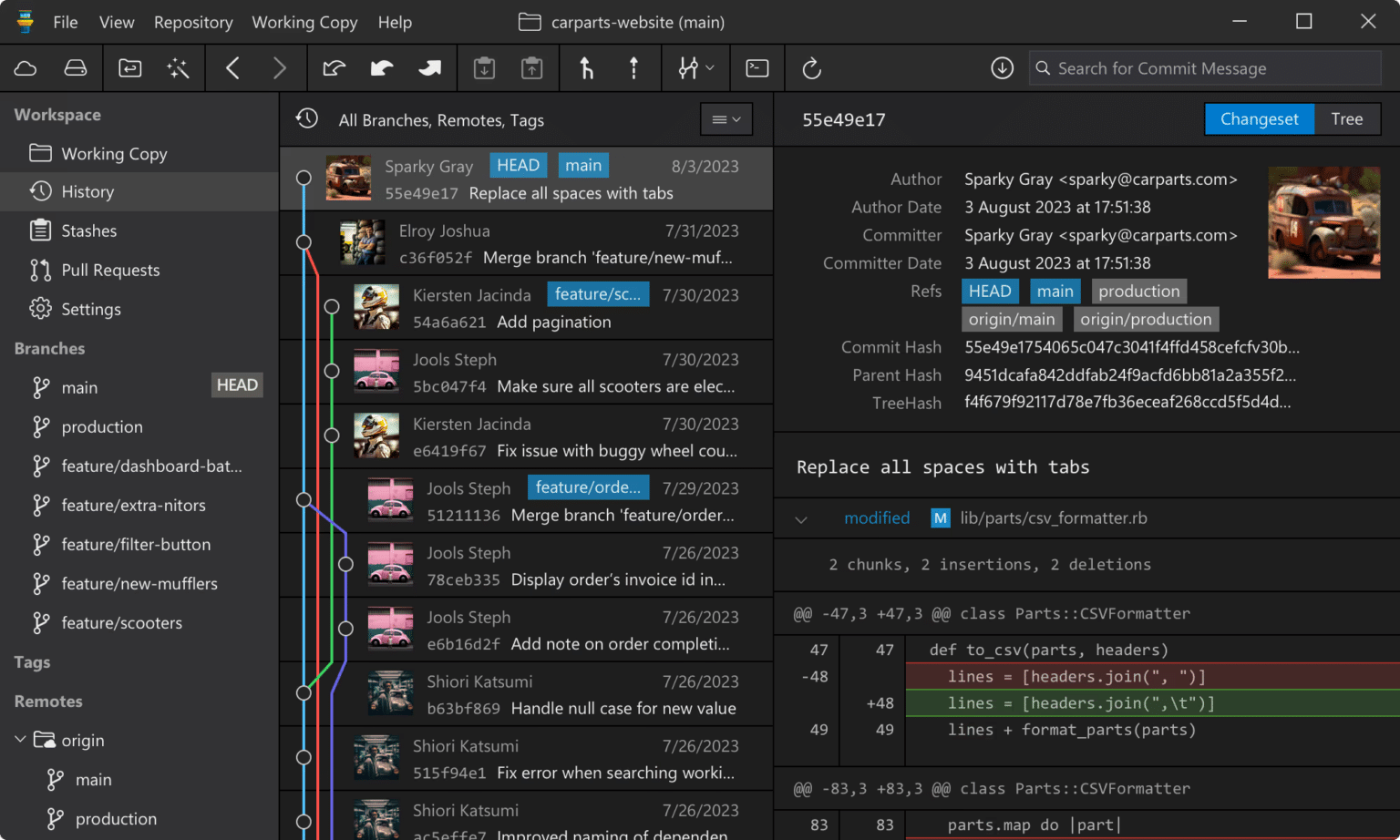Open the compare options dropdown in the toolbar
The width and height of the screenshot is (1400, 840).
click(x=695, y=67)
